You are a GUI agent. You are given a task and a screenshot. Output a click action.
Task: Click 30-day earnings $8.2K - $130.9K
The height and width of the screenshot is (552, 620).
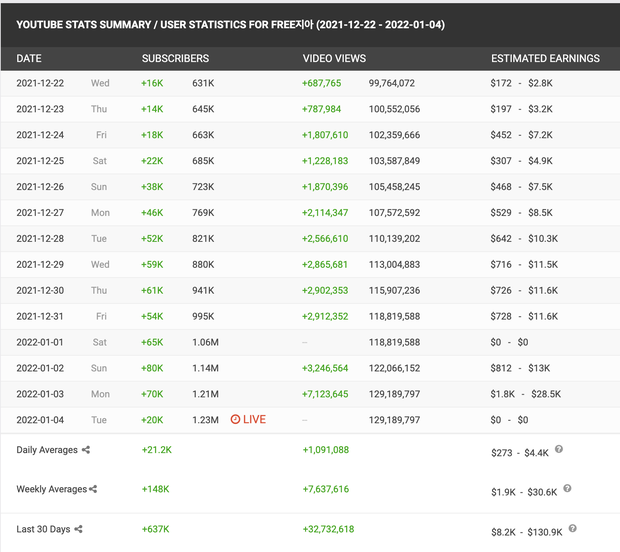(x=527, y=532)
